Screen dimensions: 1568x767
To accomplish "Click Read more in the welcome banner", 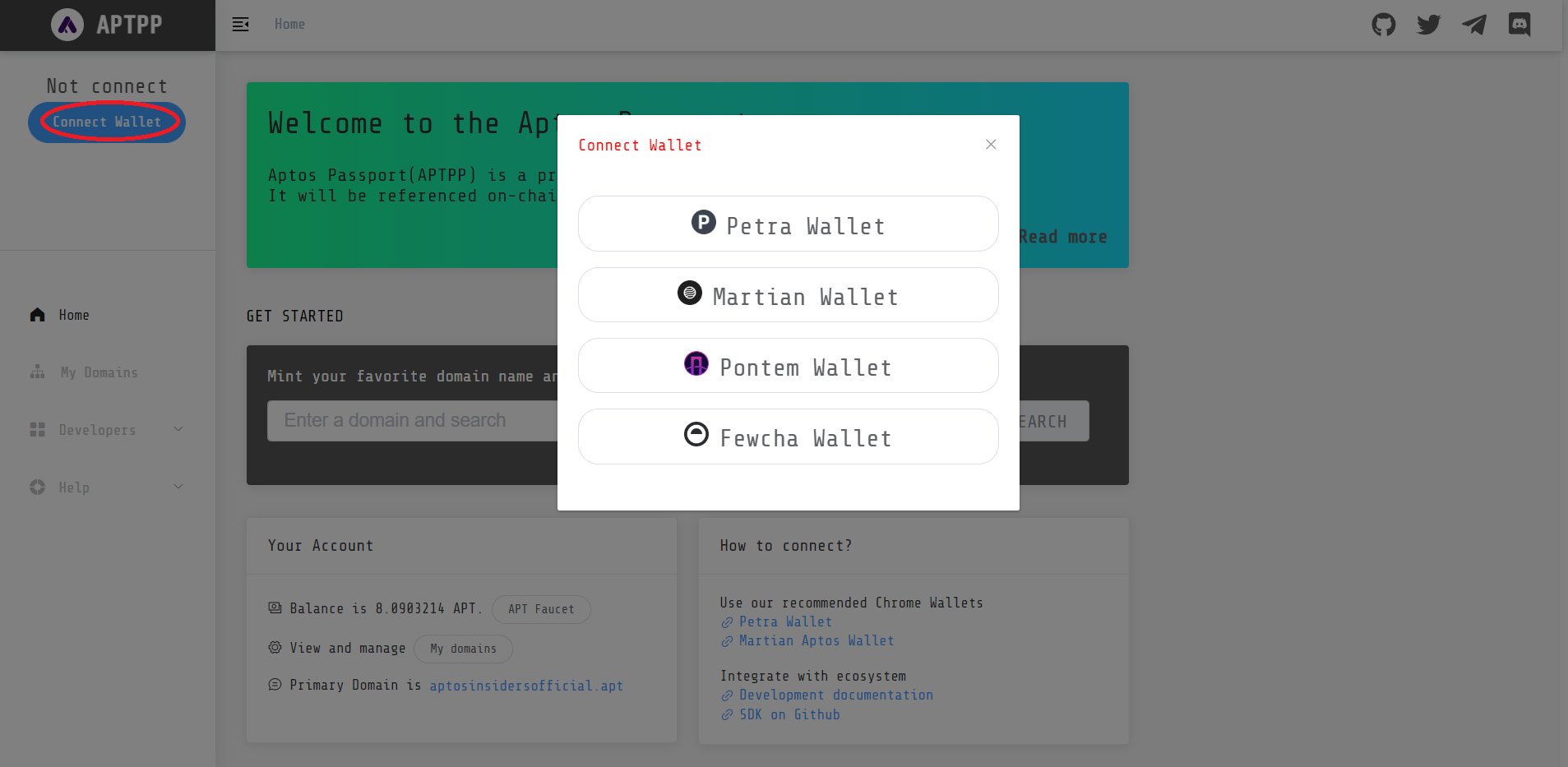I will [1063, 237].
